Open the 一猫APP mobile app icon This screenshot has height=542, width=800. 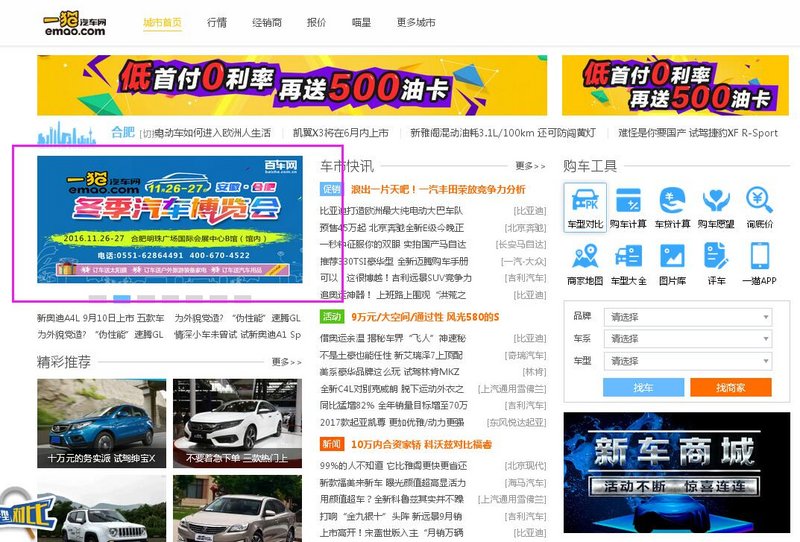coord(759,264)
